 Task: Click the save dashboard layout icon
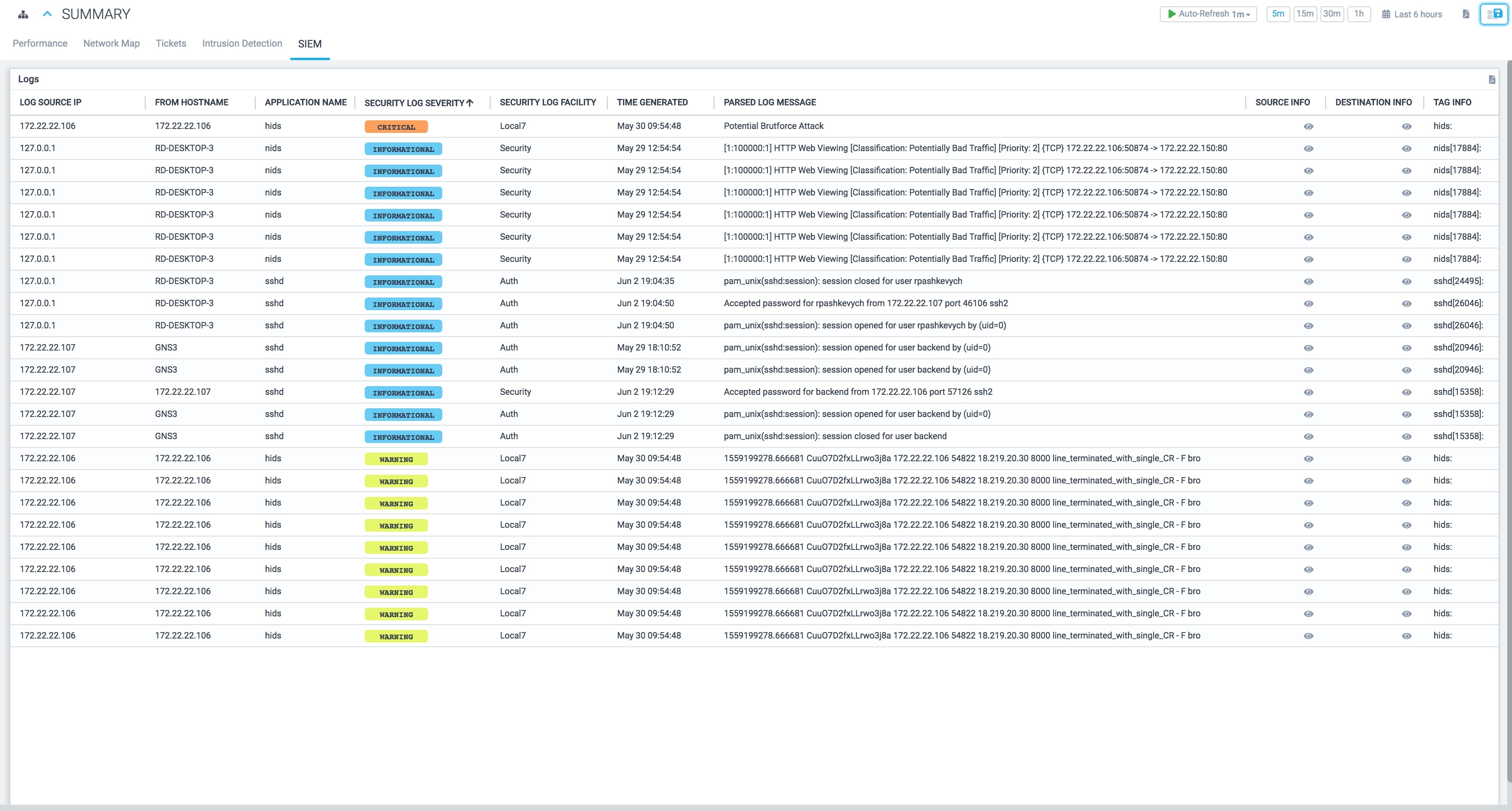1494,14
